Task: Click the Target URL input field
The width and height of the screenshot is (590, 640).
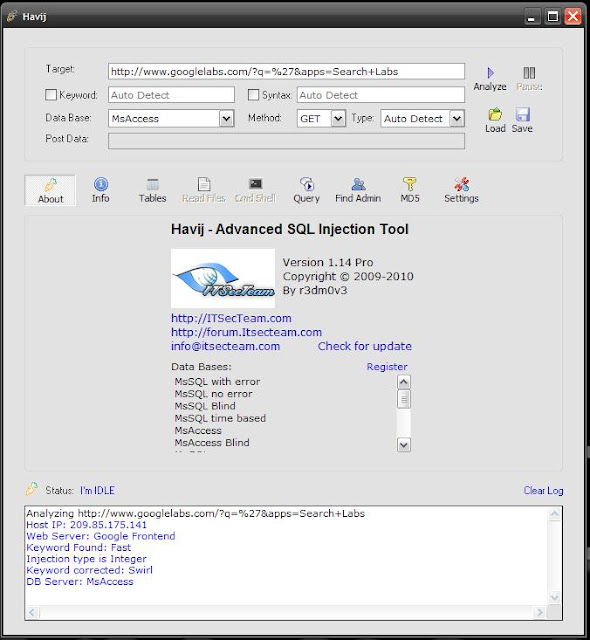Action: (286, 71)
